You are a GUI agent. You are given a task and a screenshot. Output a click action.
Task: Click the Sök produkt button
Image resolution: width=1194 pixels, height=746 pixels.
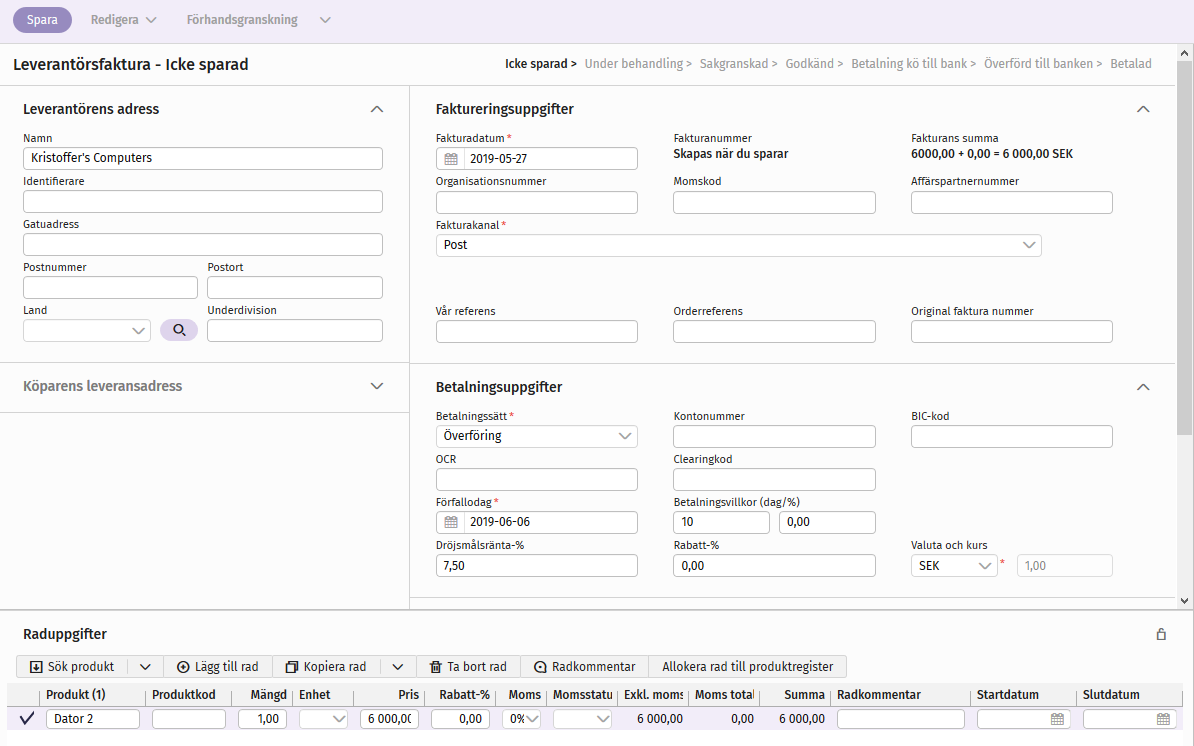(x=72, y=667)
